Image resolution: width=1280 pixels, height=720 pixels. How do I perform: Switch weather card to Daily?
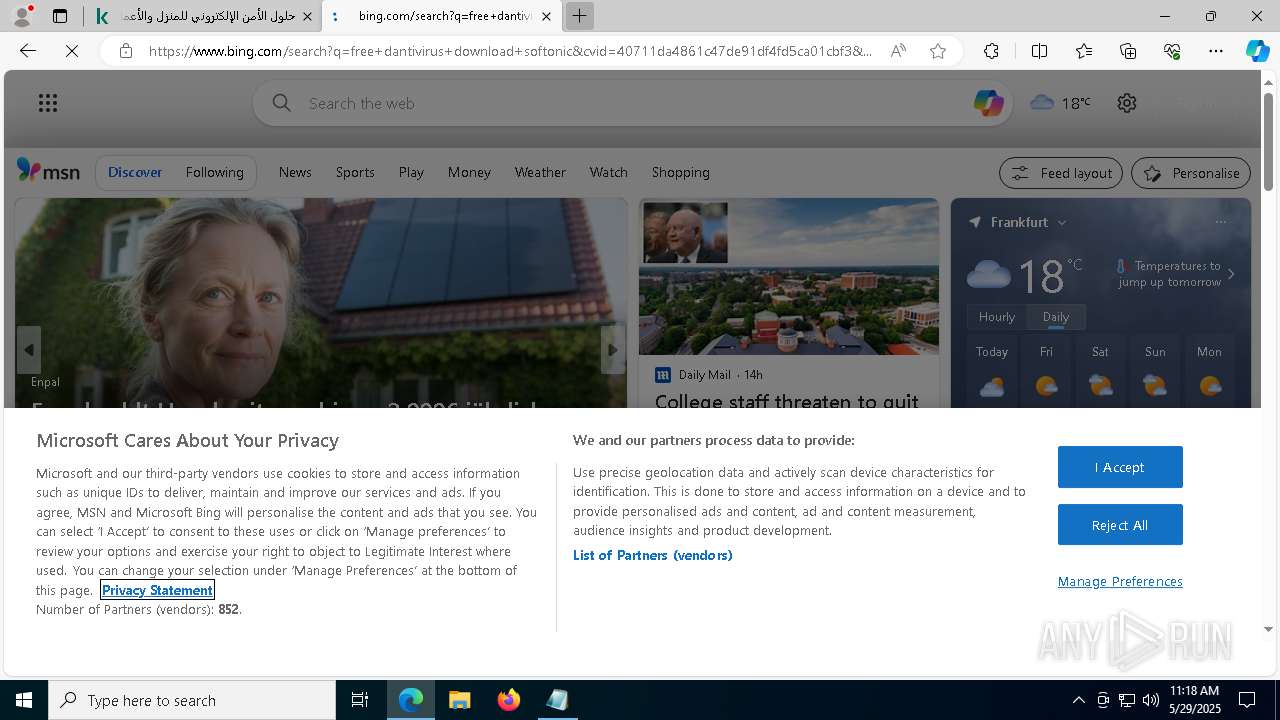coord(1056,317)
